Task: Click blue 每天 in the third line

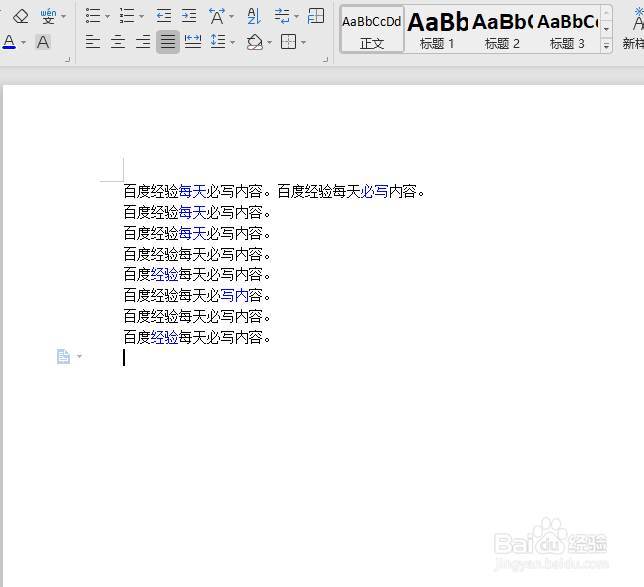Action: 193,233
